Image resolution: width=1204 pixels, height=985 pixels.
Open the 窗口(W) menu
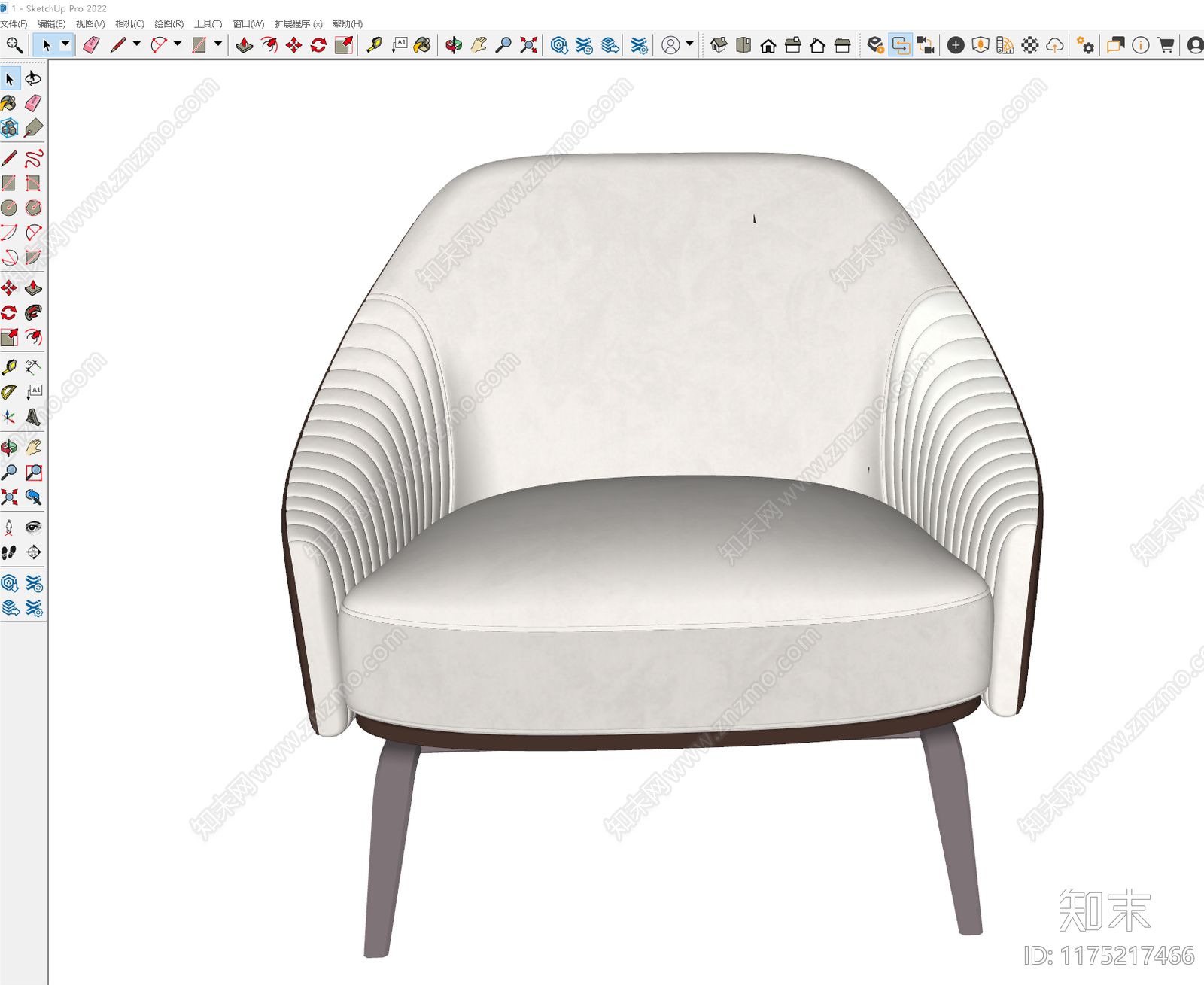(x=248, y=24)
